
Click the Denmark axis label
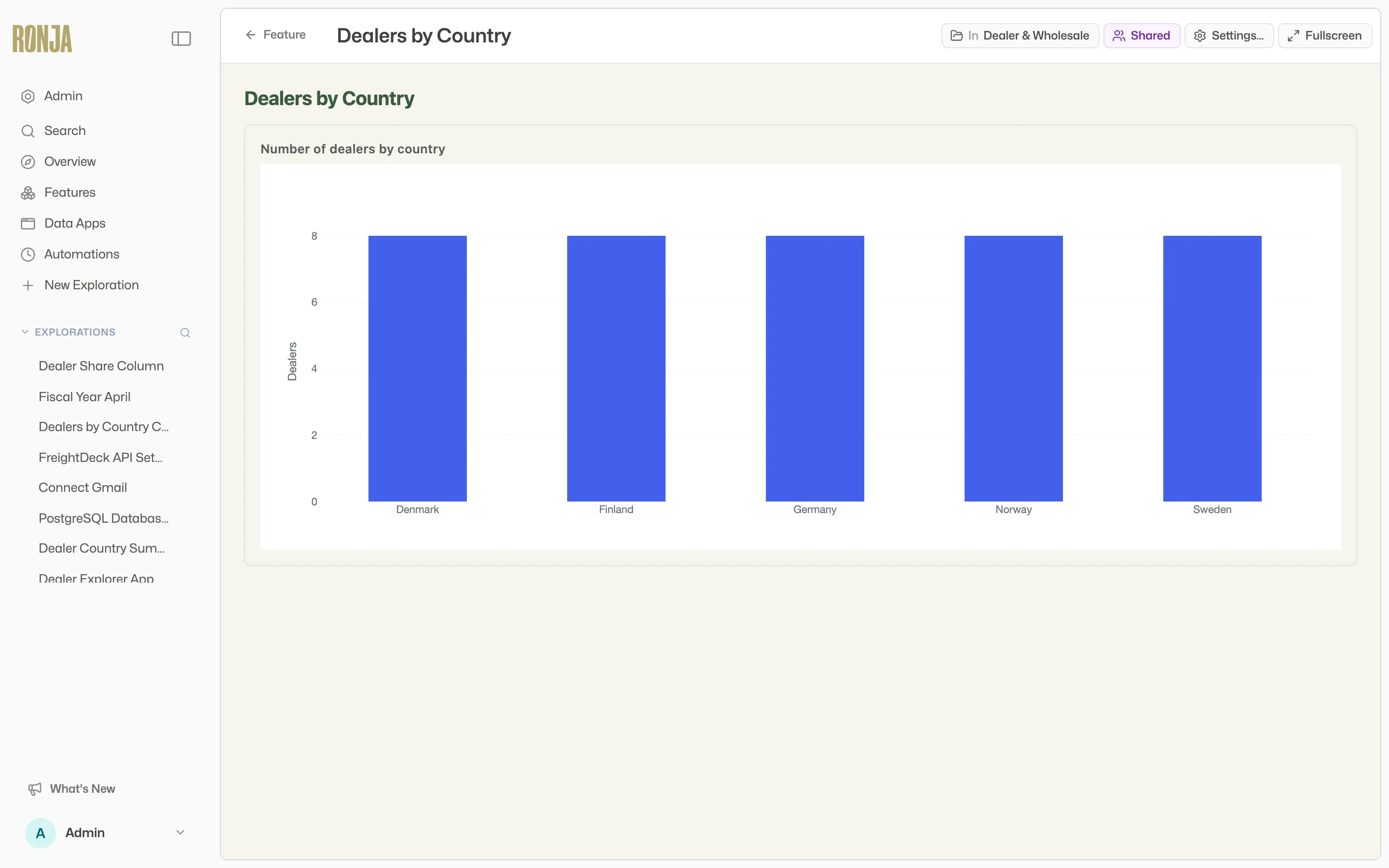(417, 510)
